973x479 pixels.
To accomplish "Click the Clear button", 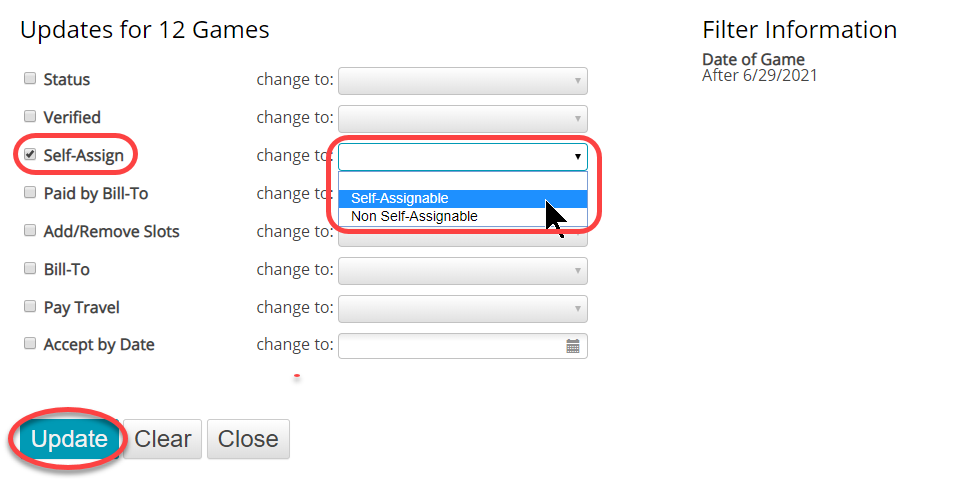I will click(x=163, y=439).
